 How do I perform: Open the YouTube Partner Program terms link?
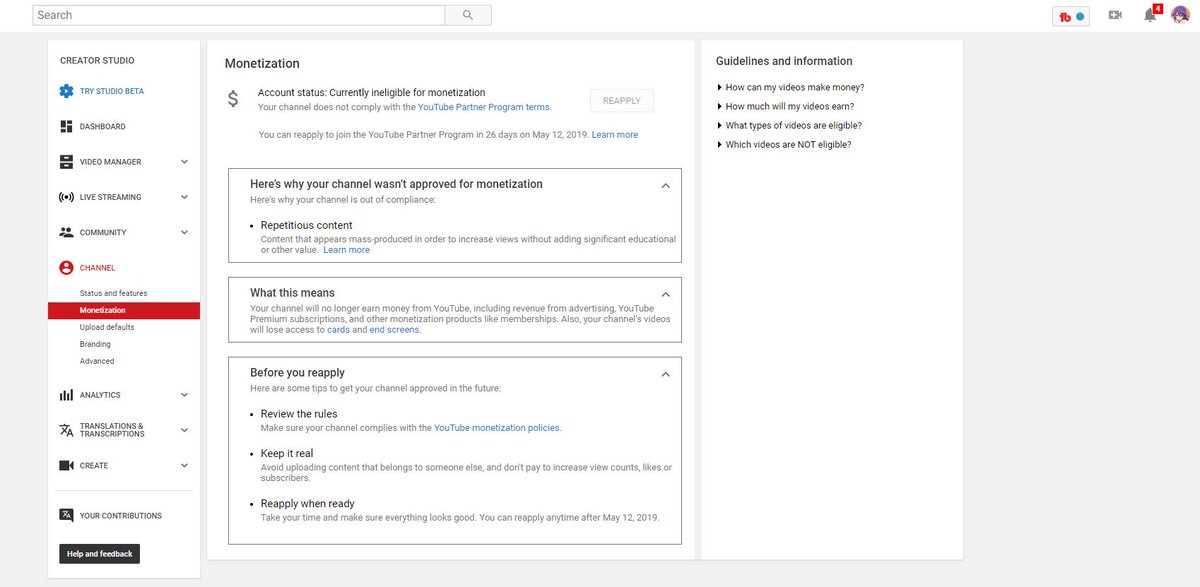pyautogui.click(x=484, y=106)
